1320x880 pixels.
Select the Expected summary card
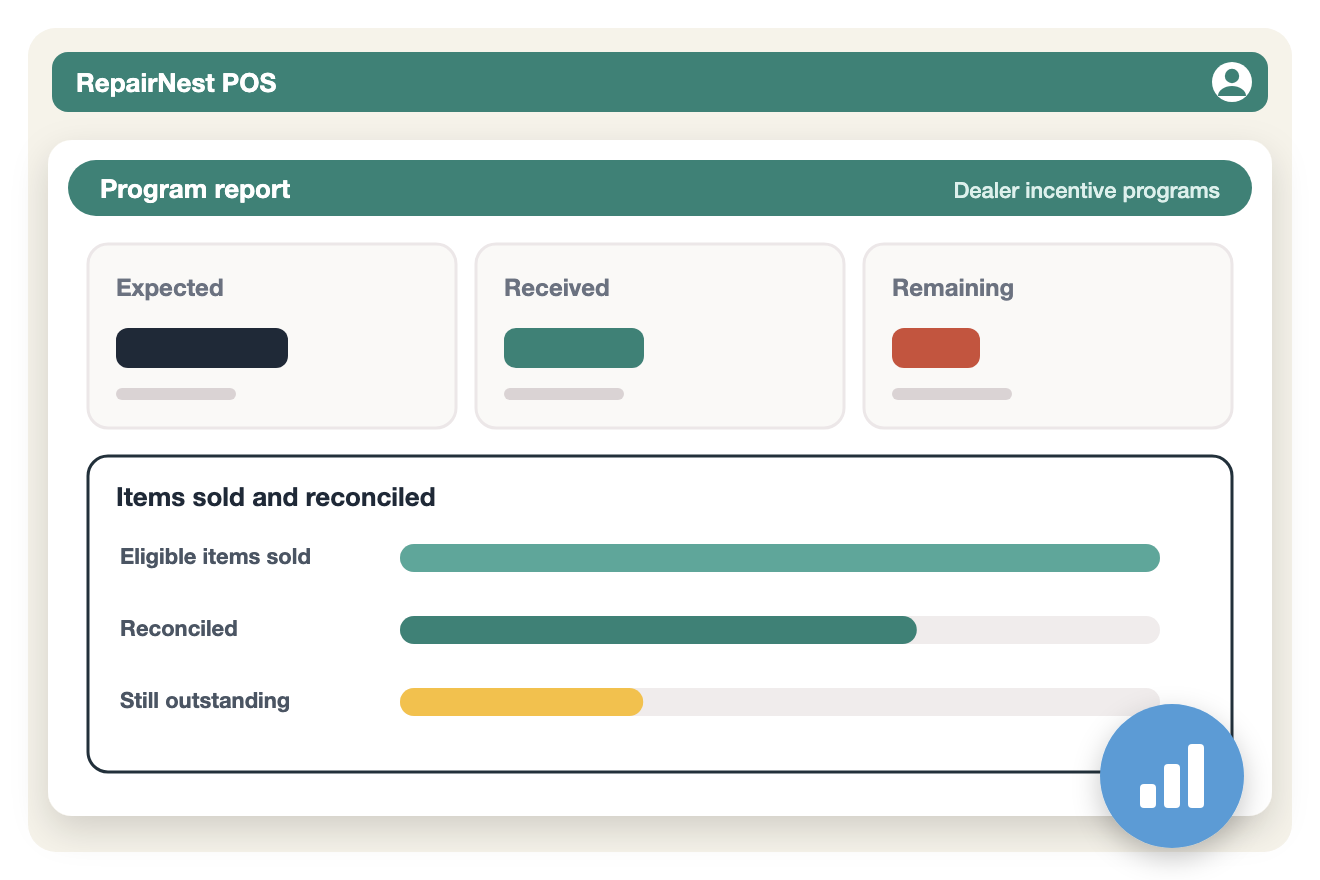coord(272,336)
